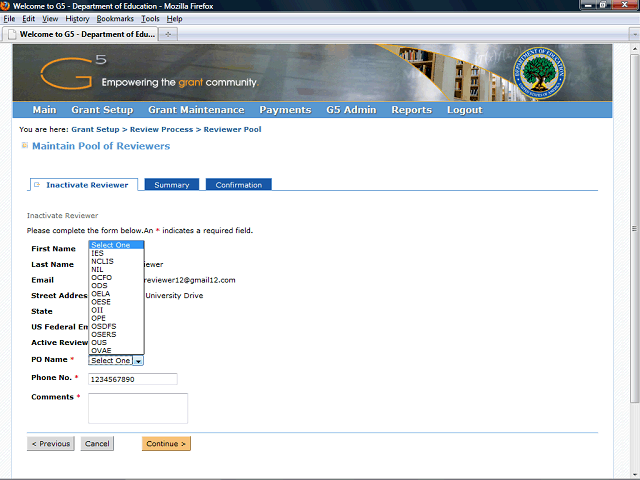Go to Main in the navigation bar
The width and height of the screenshot is (640, 480).
(44, 110)
